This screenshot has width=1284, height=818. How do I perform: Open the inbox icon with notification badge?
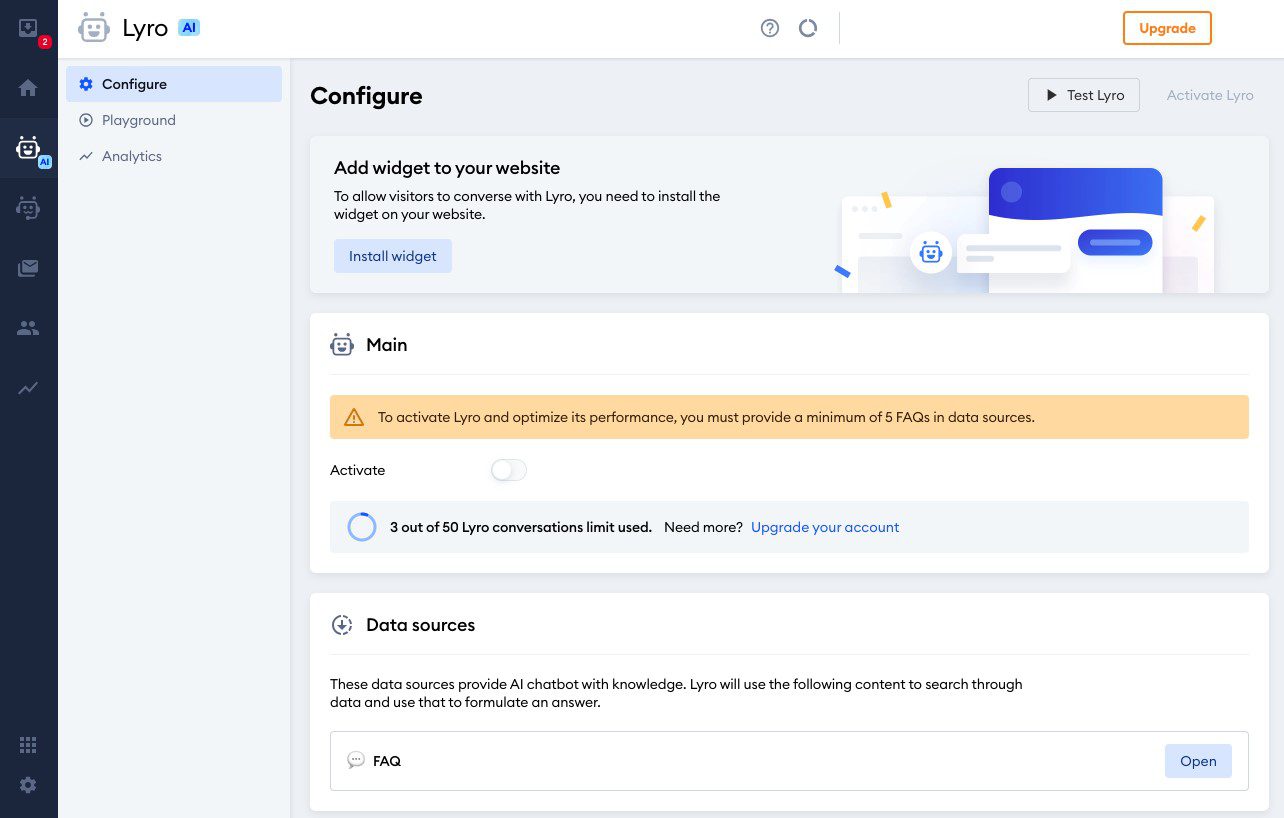click(x=28, y=28)
